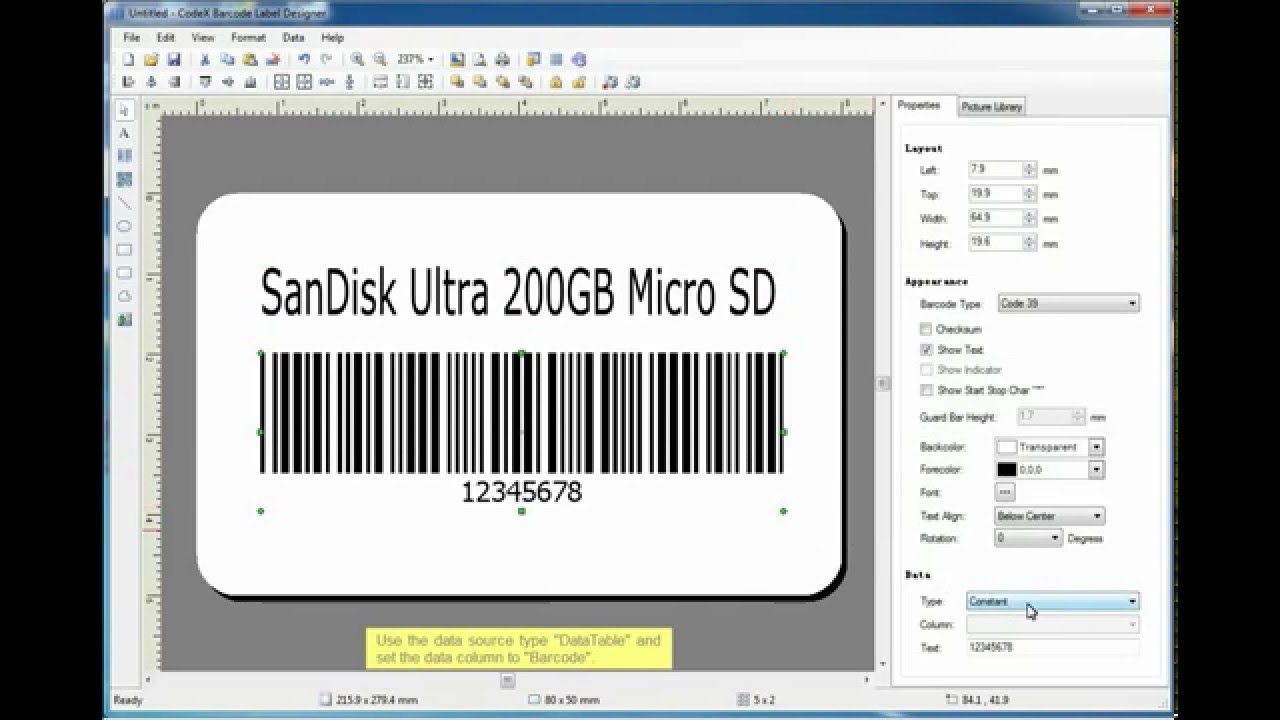This screenshot has height=720, width=1280.
Task: Select the Rounded Rectangle shape tool
Action: tap(124, 273)
